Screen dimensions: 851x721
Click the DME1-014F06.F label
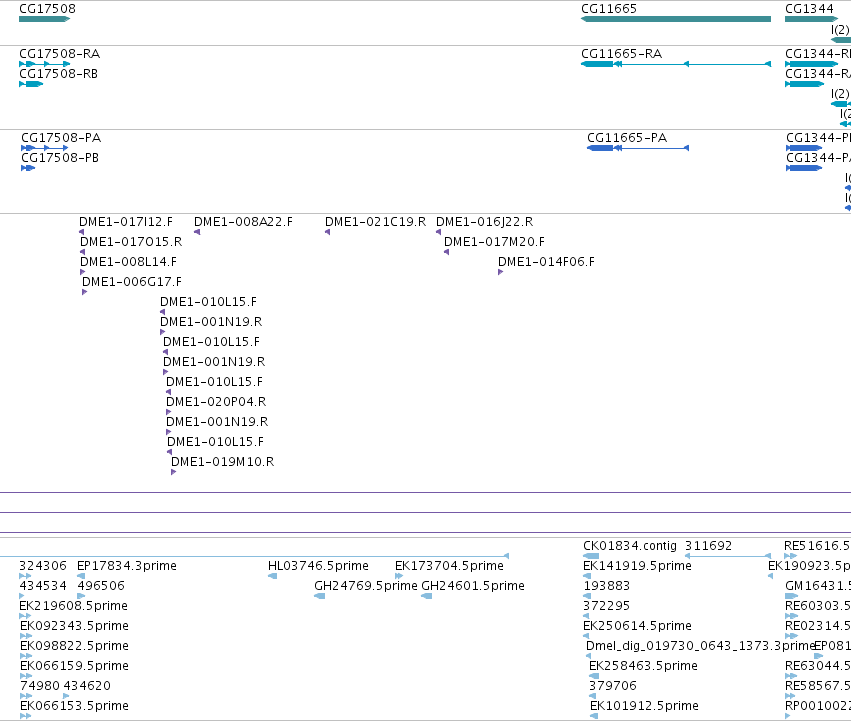(x=546, y=262)
